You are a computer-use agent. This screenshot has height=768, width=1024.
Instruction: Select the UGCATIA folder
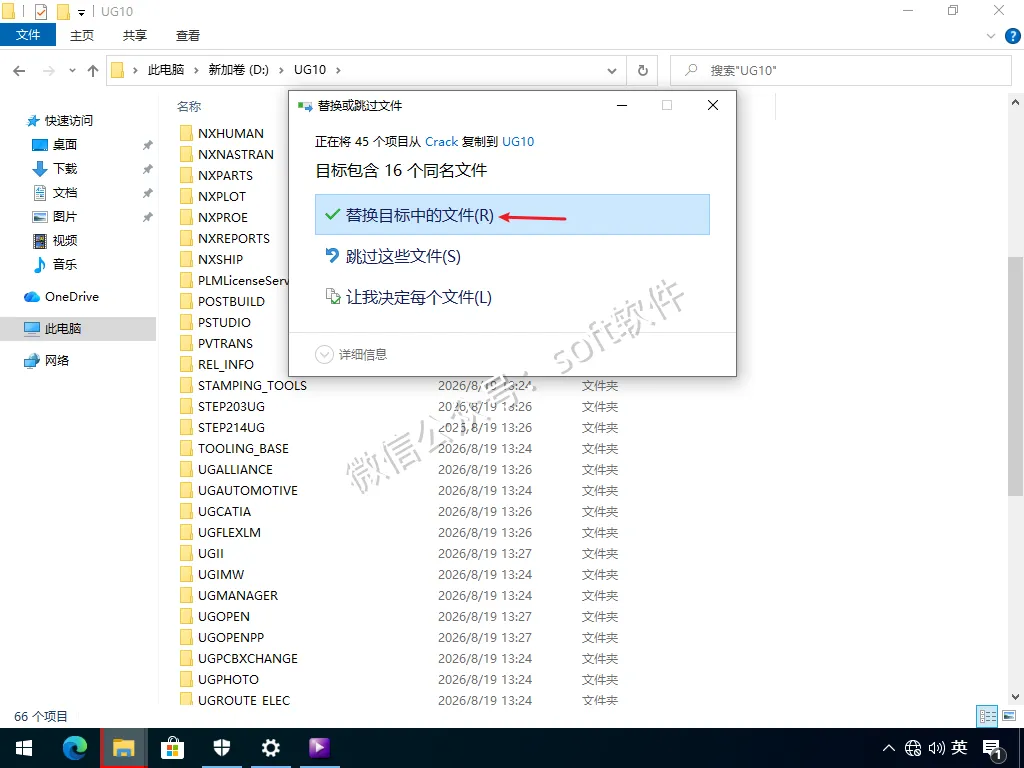pyautogui.click(x=224, y=511)
